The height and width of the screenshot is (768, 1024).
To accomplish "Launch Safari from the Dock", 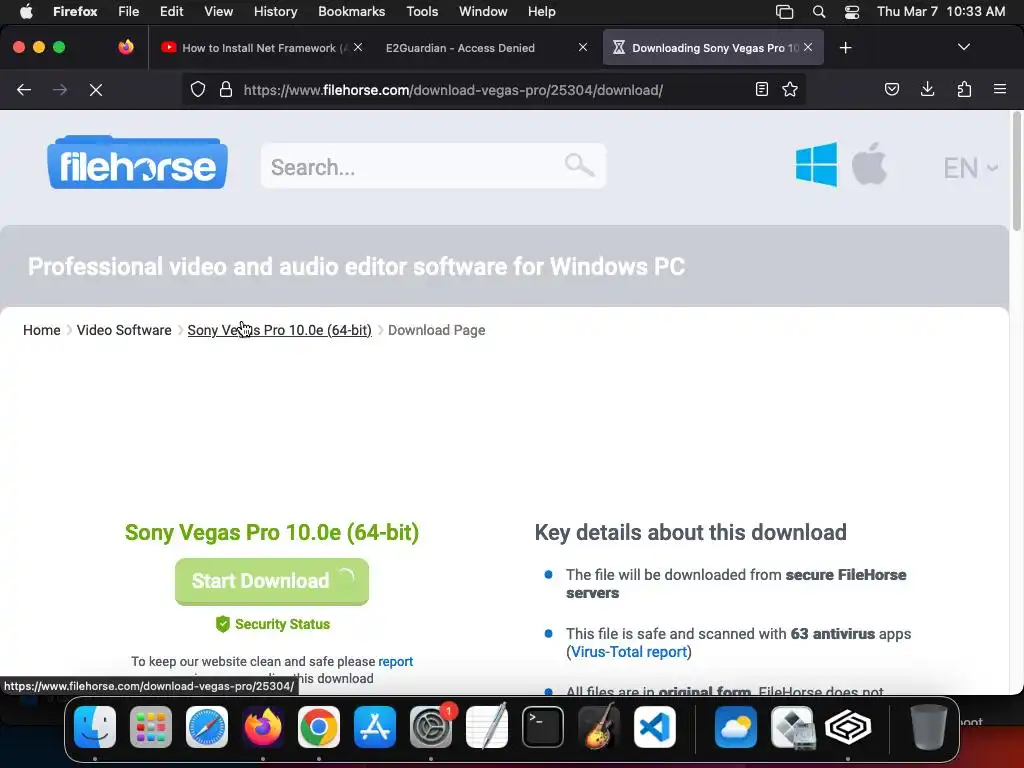I will (207, 727).
